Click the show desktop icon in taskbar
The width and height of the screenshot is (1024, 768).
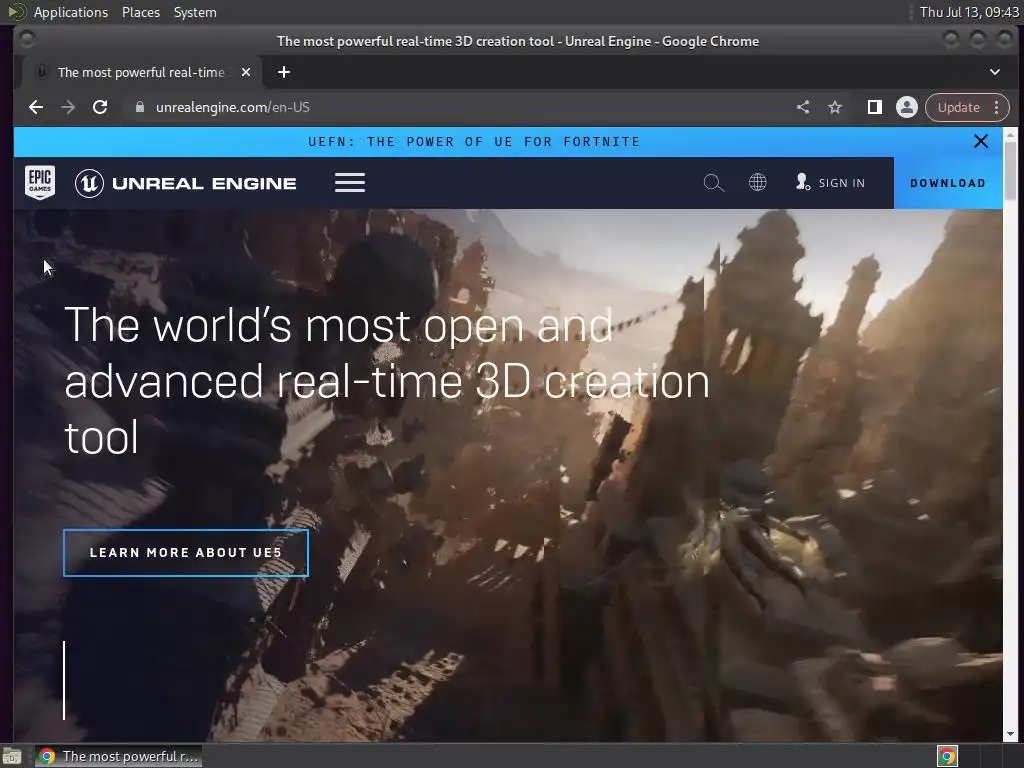click(12, 757)
